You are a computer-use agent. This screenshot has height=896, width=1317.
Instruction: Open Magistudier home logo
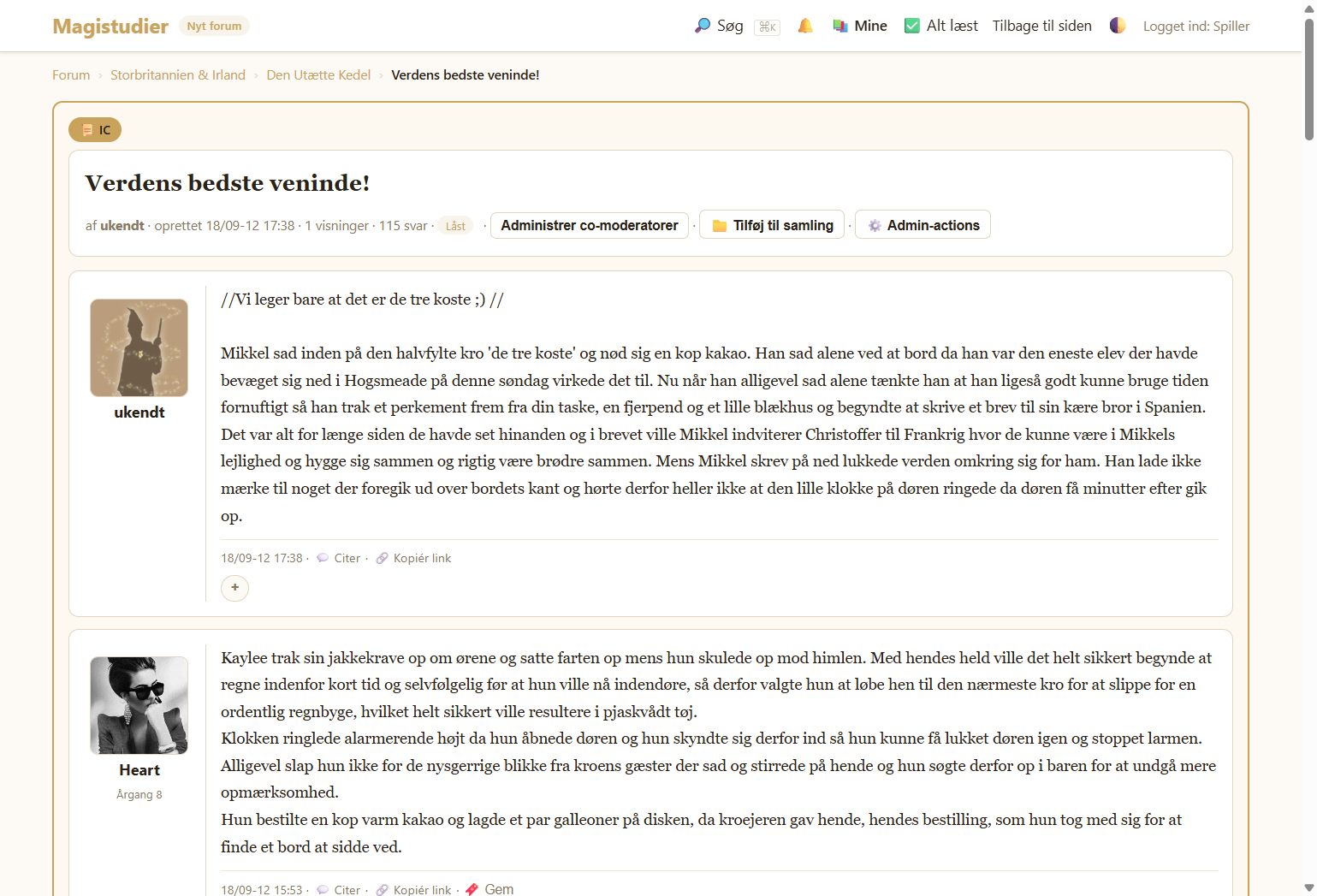(110, 27)
